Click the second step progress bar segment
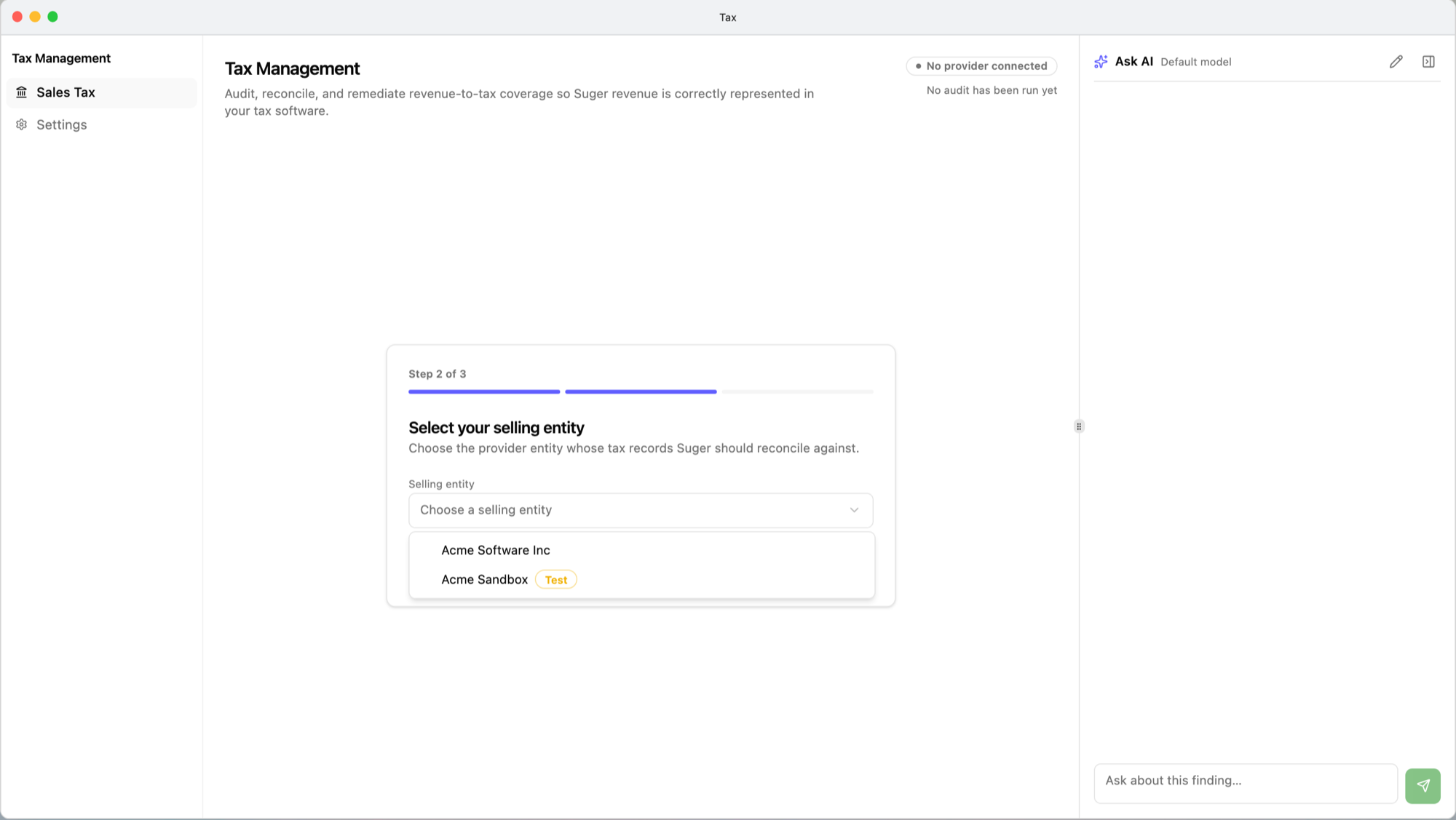The image size is (1456, 820). 641,391
